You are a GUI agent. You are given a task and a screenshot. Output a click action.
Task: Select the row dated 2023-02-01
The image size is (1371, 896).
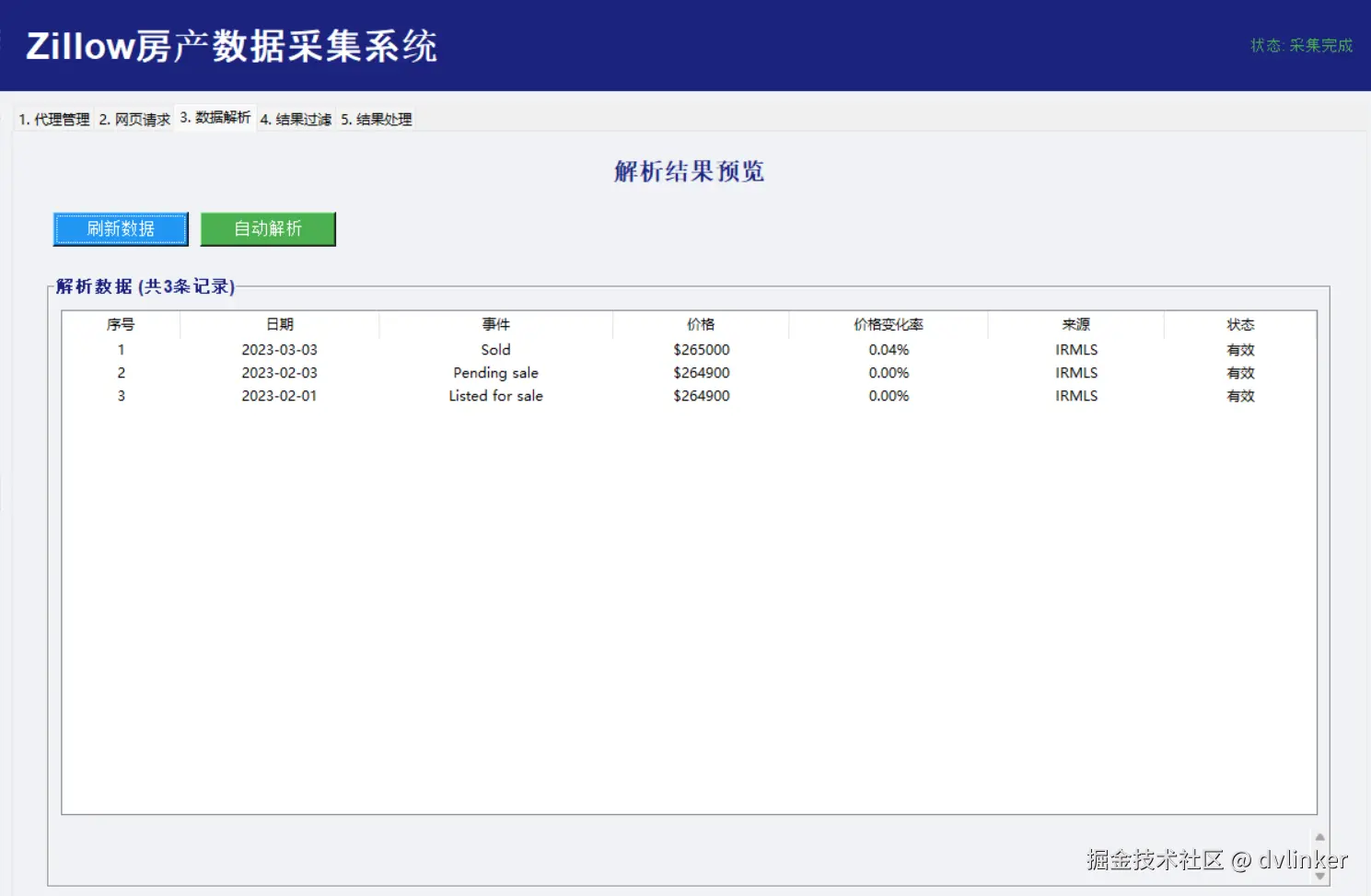tap(689, 396)
